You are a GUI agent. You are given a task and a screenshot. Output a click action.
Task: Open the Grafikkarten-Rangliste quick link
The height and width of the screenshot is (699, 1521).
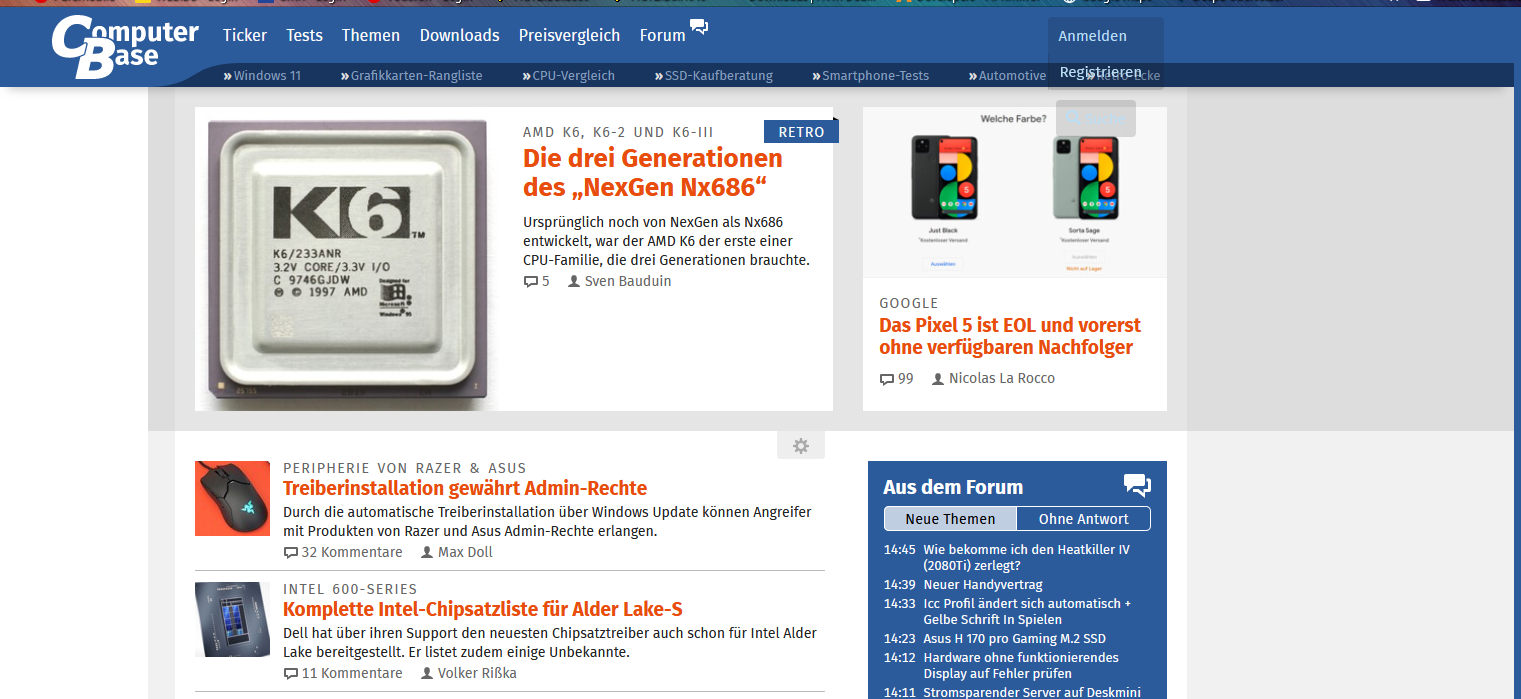tap(411, 75)
